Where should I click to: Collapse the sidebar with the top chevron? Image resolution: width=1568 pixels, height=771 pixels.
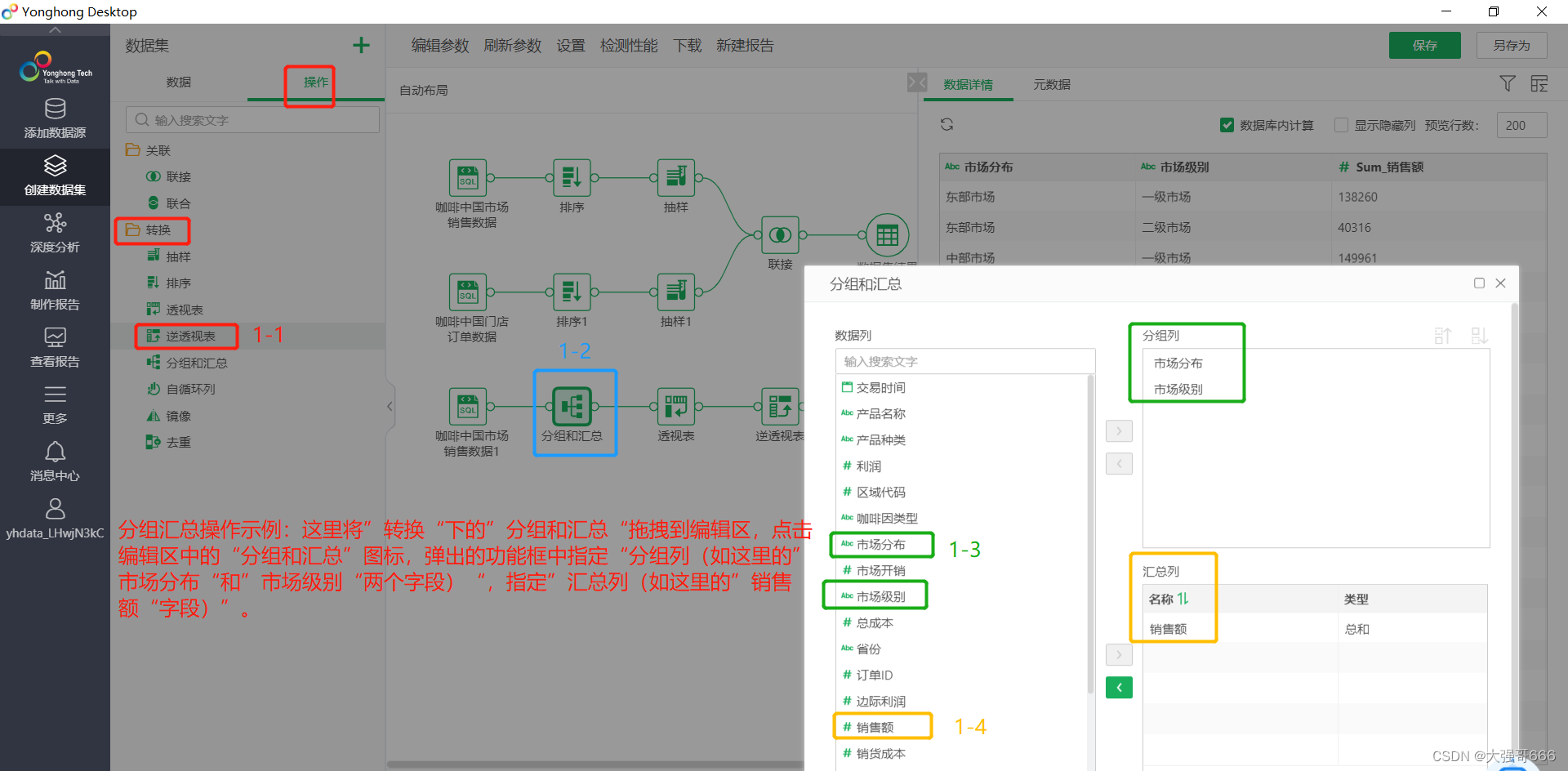tap(55, 29)
